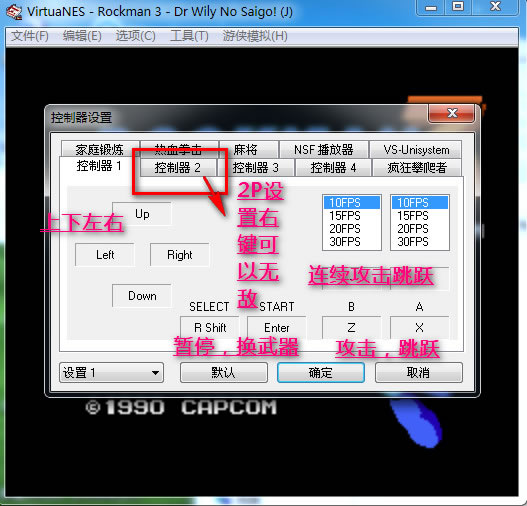527x506 pixels.
Task: Click the 默认 default button
Action: pyautogui.click(x=224, y=373)
